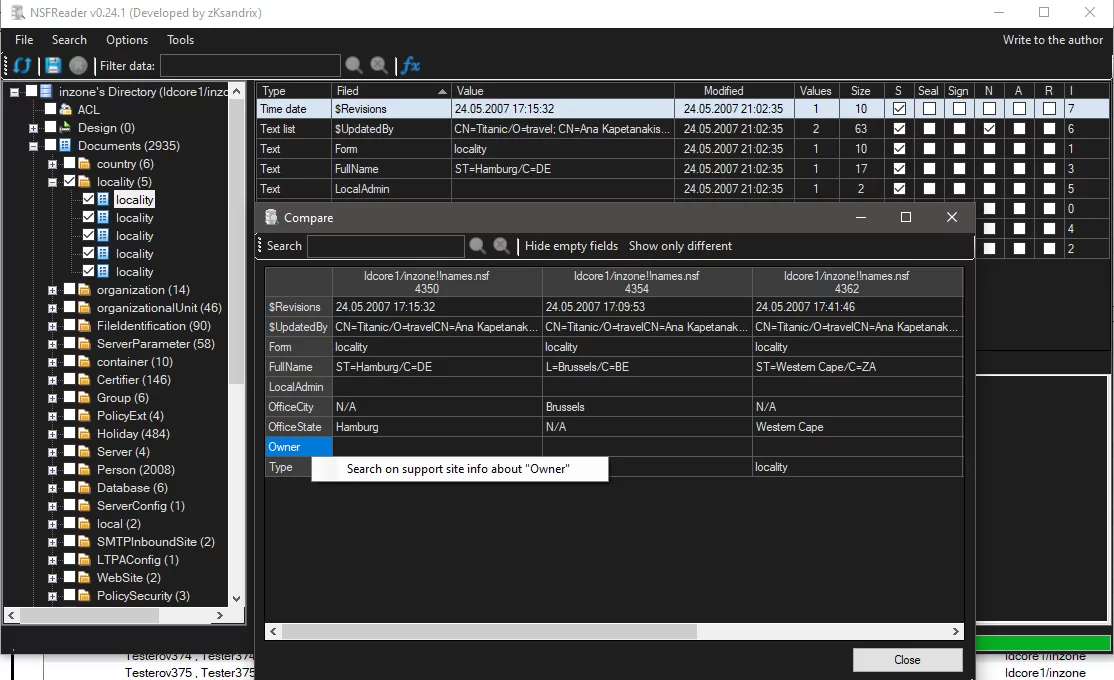Click Hide empty fields in Compare
This screenshot has height=680, width=1114.
click(571, 246)
